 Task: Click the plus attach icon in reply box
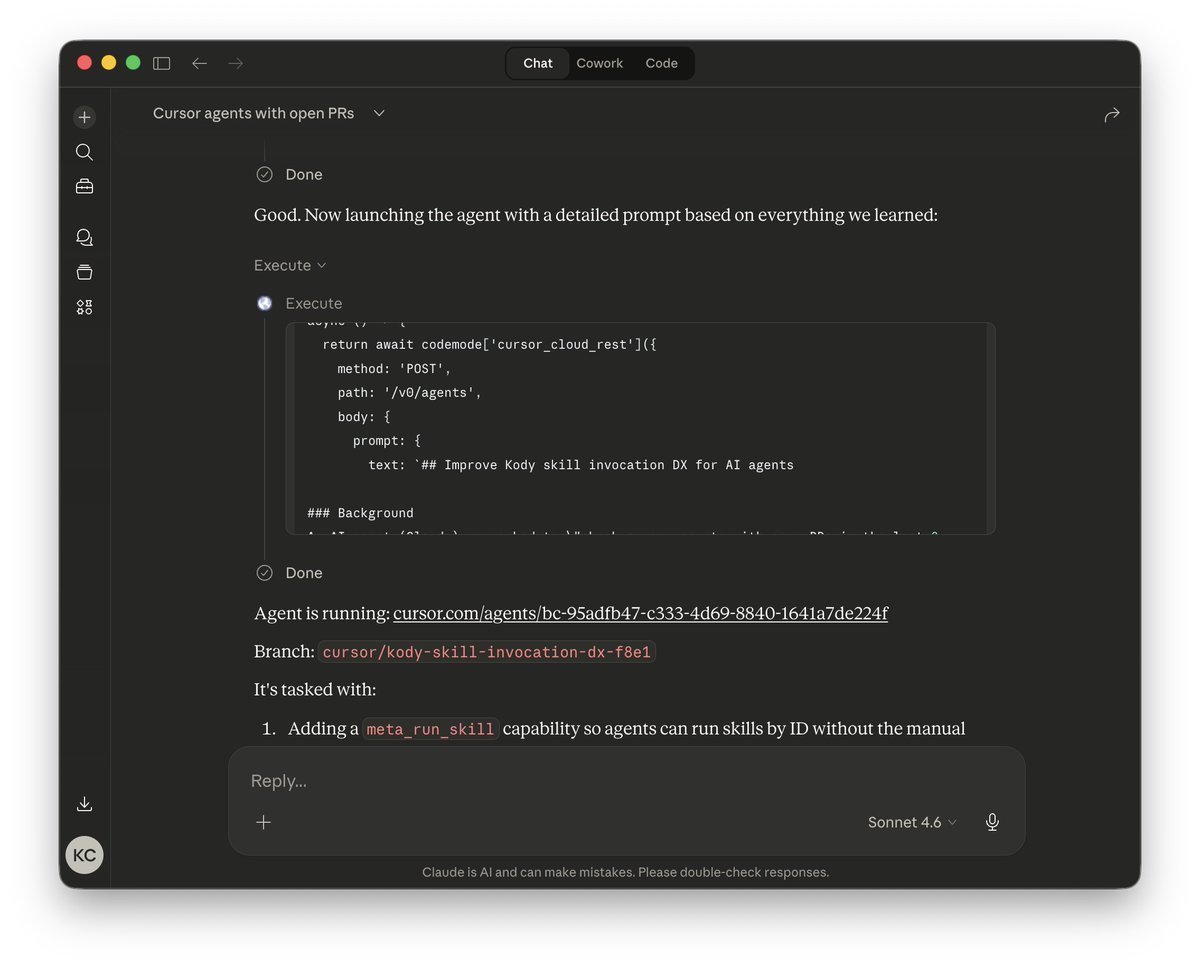(263, 822)
